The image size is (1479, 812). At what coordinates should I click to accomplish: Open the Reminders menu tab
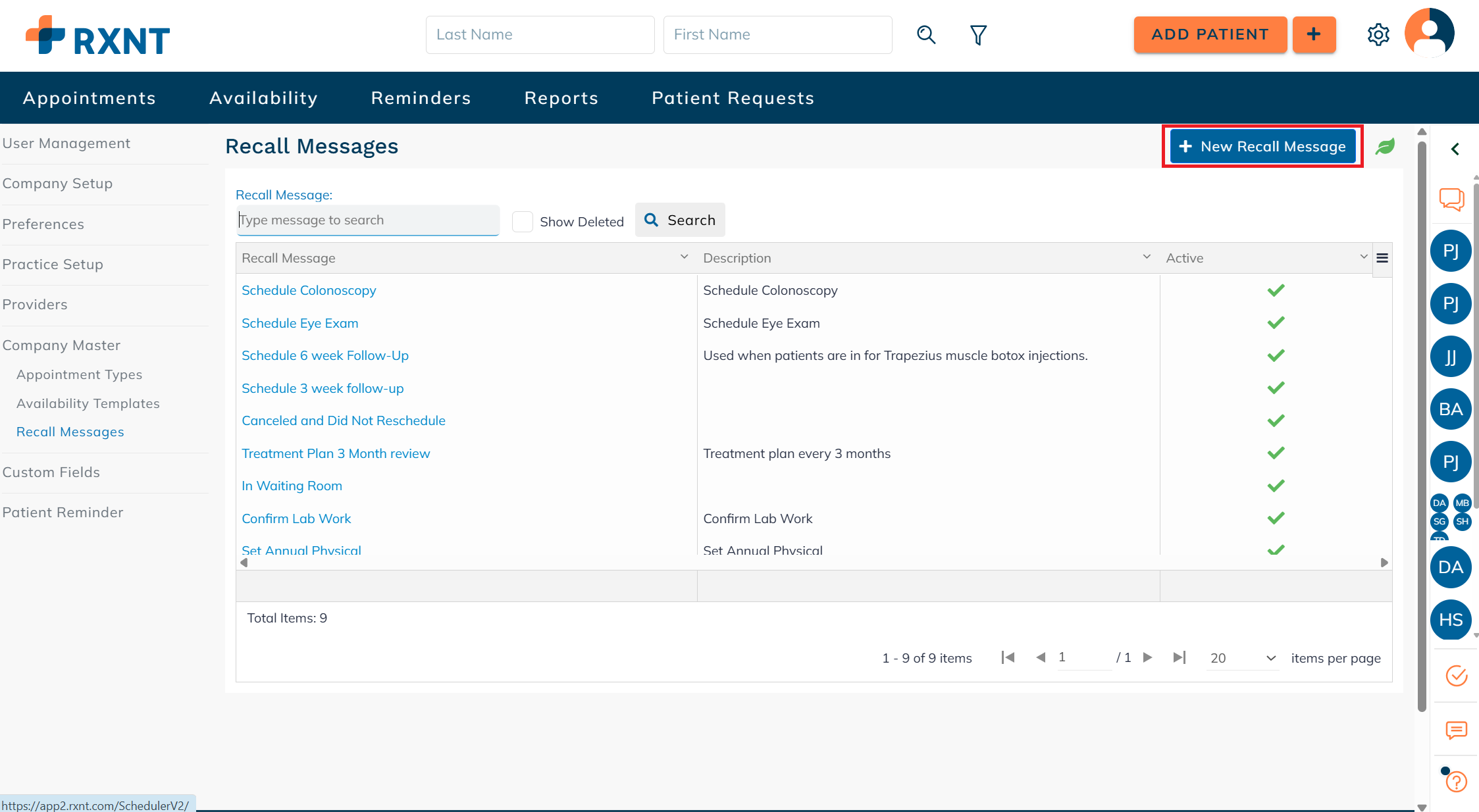click(x=421, y=98)
